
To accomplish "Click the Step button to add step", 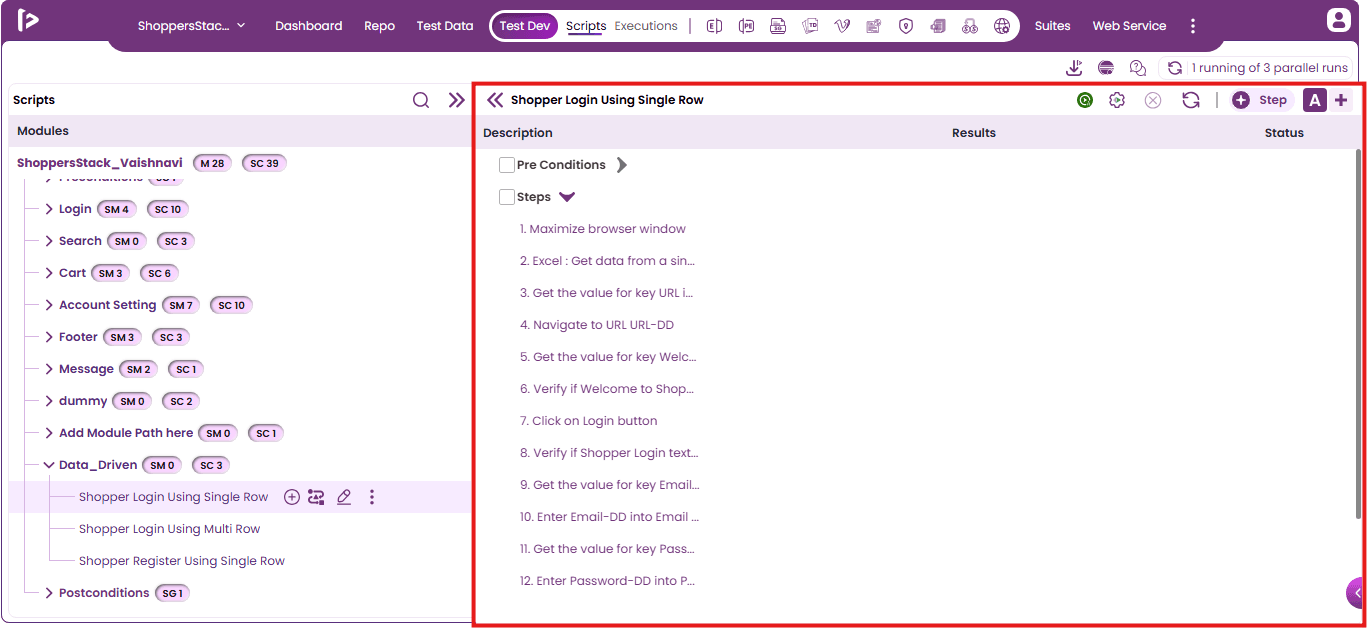I will (x=1261, y=100).
